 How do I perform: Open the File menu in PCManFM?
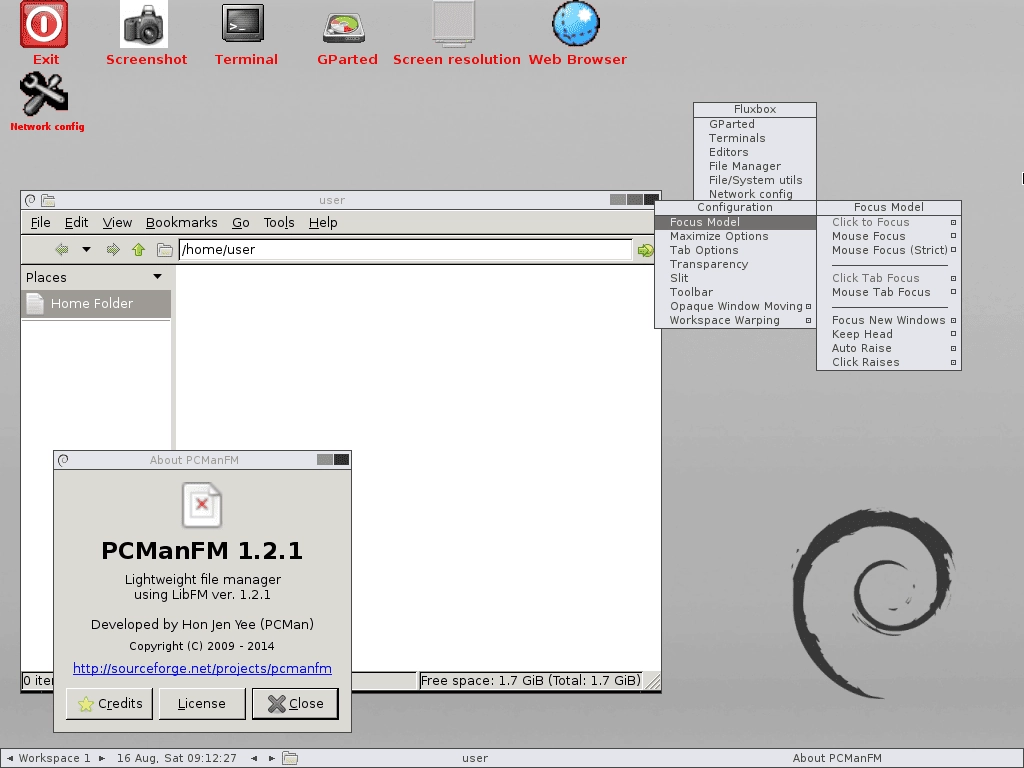40,223
